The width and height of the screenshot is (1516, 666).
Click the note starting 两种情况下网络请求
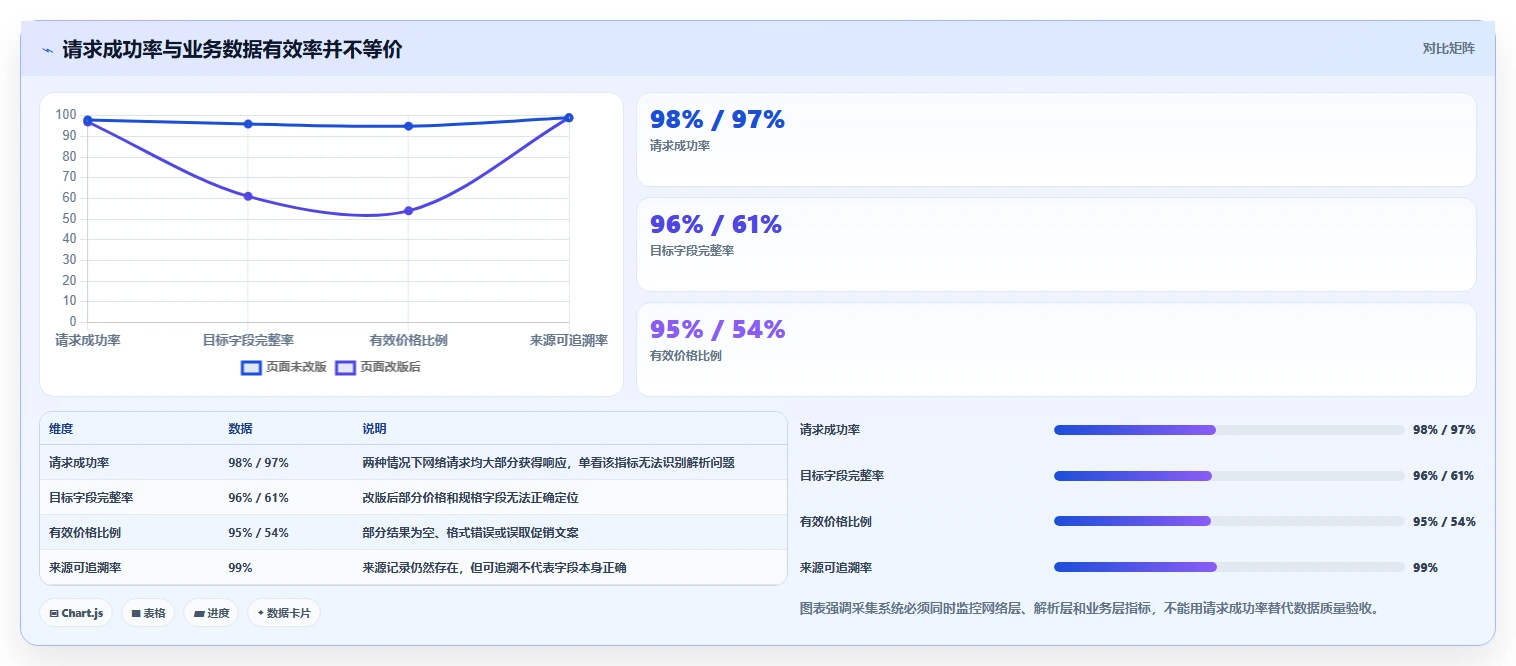[x=548, y=463]
